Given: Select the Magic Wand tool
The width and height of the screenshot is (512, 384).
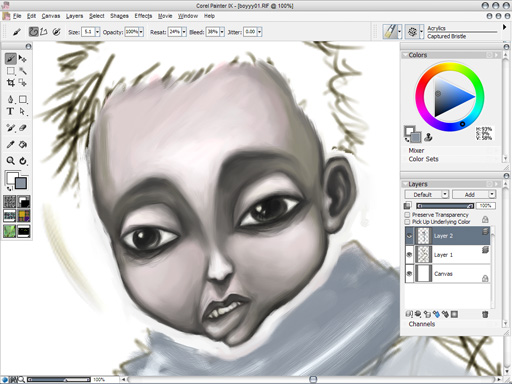Looking at the screenshot, I should point(23,71).
